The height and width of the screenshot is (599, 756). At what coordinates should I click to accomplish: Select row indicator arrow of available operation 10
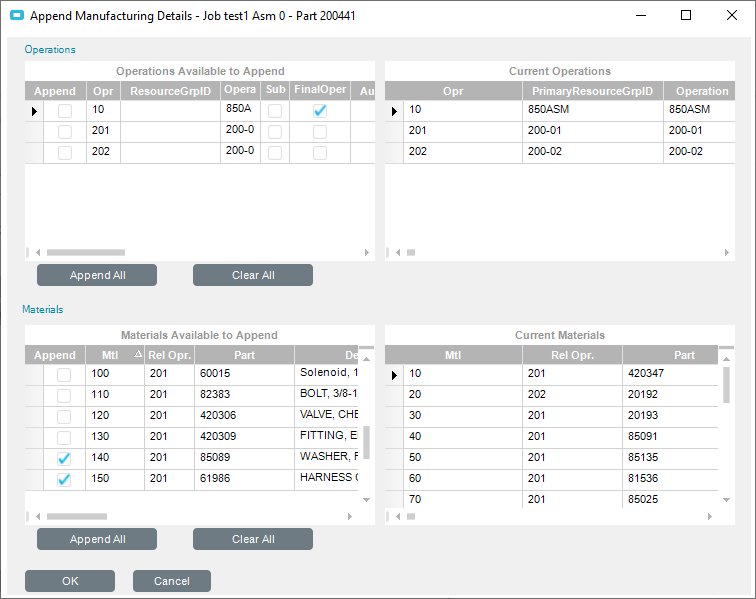tap(34, 111)
